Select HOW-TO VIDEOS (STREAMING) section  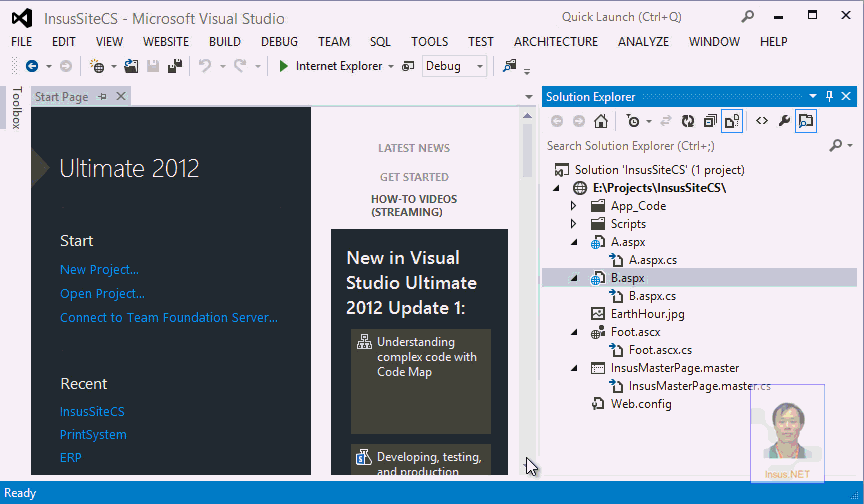(x=414, y=205)
